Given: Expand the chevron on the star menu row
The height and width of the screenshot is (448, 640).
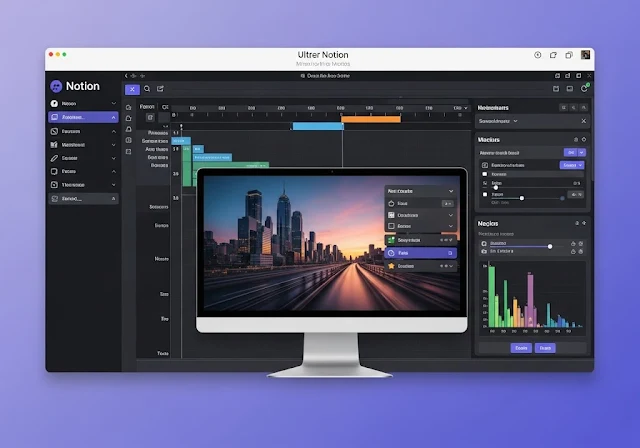Looking at the screenshot, I should pos(451,266).
